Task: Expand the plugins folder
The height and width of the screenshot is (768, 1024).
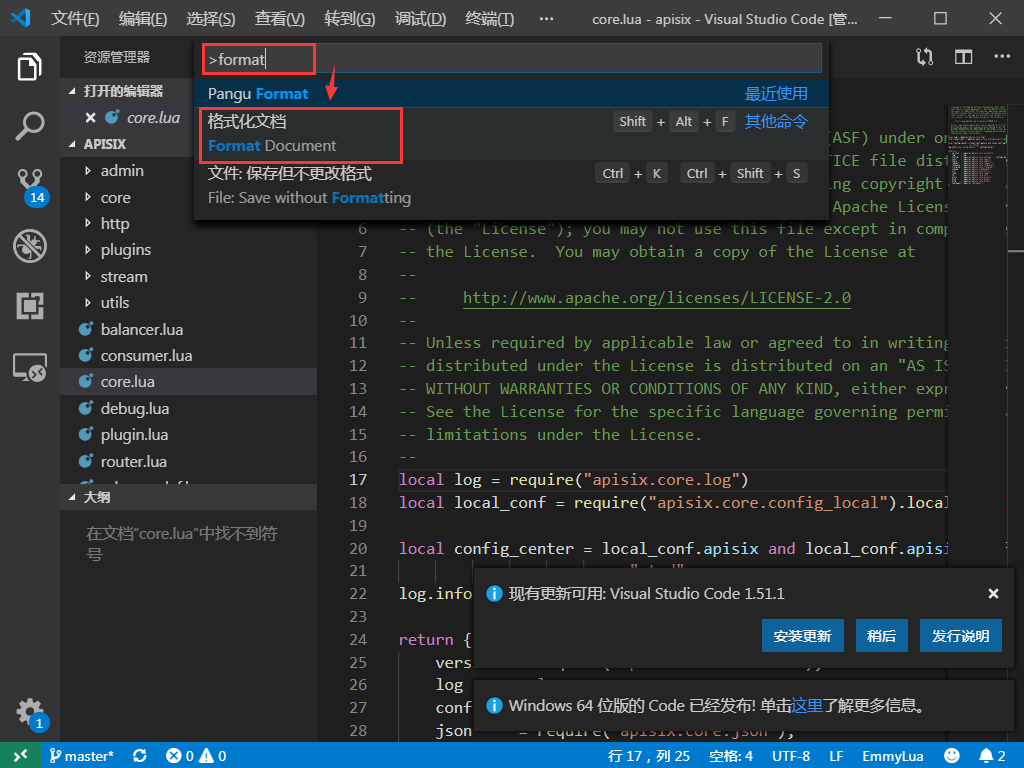Action: pos(88,249)
